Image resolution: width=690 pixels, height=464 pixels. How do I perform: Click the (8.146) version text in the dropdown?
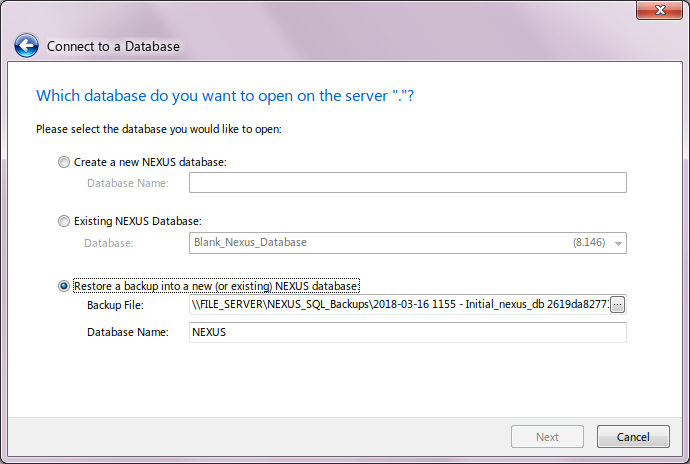[x=588, y=243]
